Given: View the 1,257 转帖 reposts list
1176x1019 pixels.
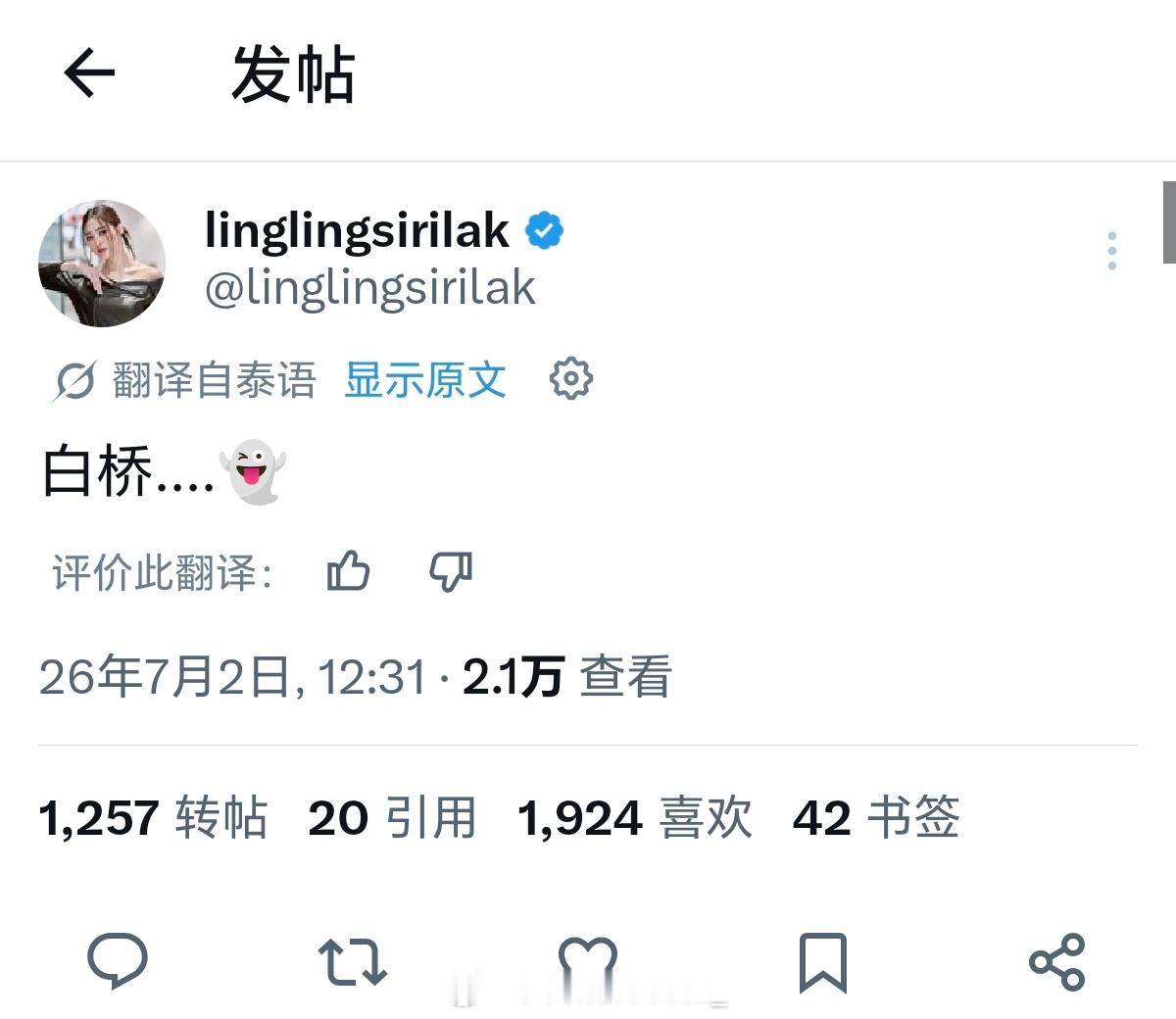Looking at the screenshot, I should tap(153, 817).
